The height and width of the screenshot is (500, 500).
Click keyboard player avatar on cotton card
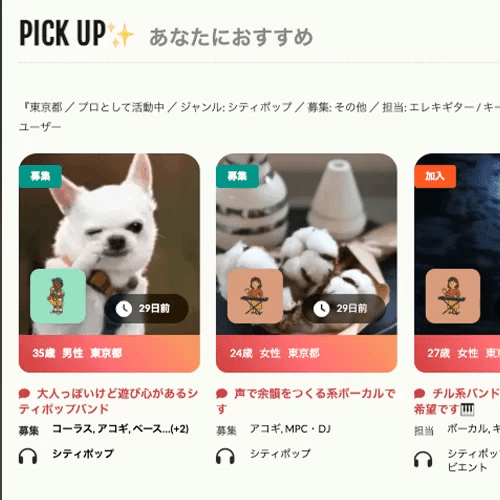pos(255,296)
